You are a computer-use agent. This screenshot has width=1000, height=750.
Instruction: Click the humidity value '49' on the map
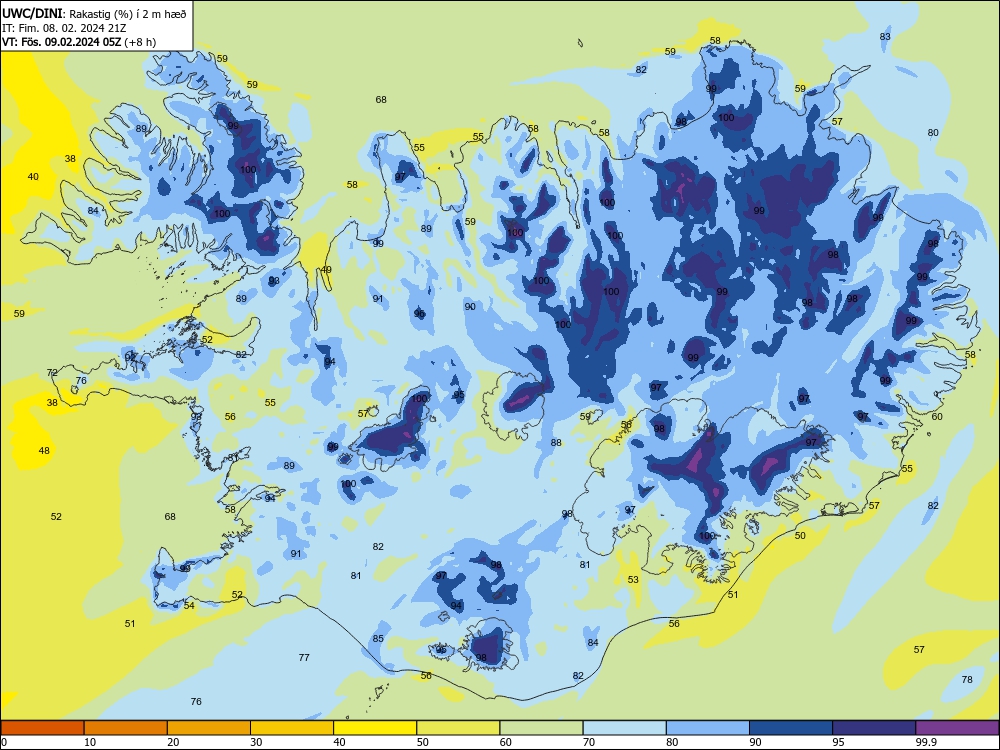click(x=326, y=270)
